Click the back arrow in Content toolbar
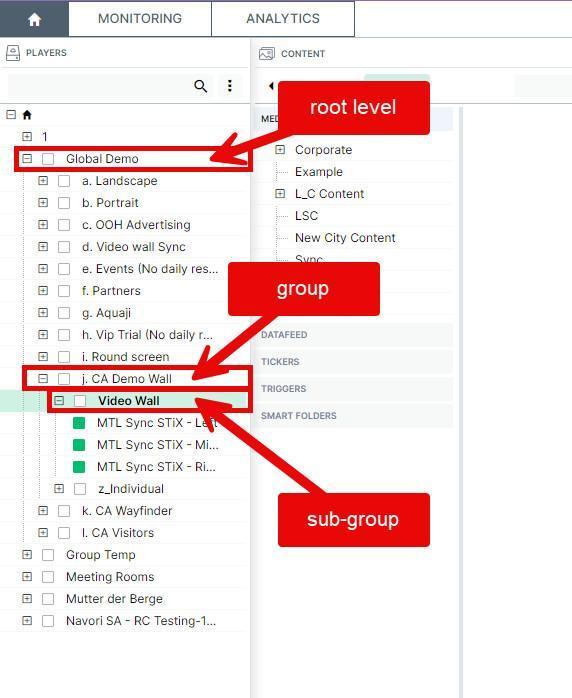572x698 pixels. [271, 86]
